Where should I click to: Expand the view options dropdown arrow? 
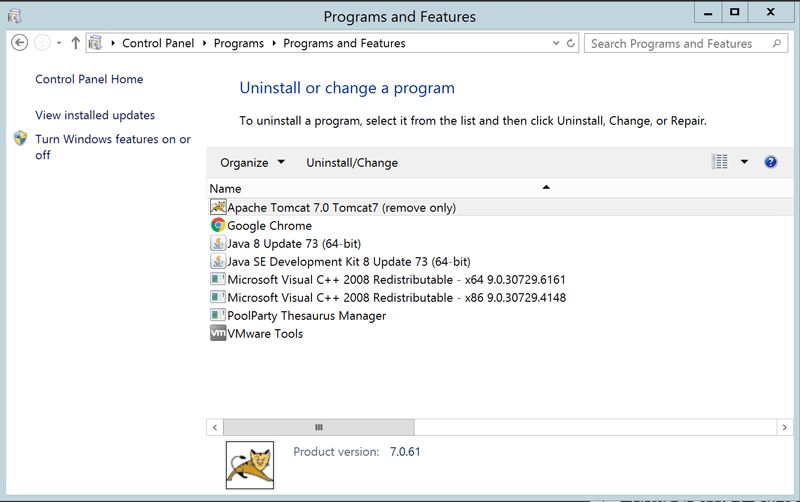(x=744, y=162)
